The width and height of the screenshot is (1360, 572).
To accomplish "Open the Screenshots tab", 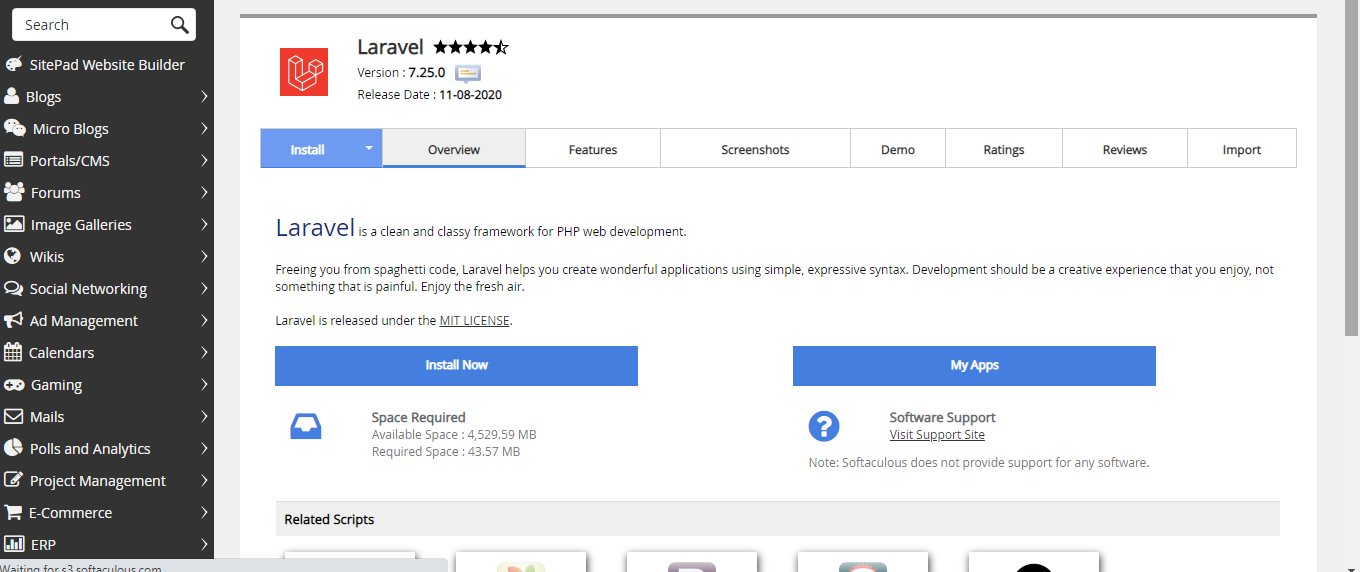I will [755, 149].
